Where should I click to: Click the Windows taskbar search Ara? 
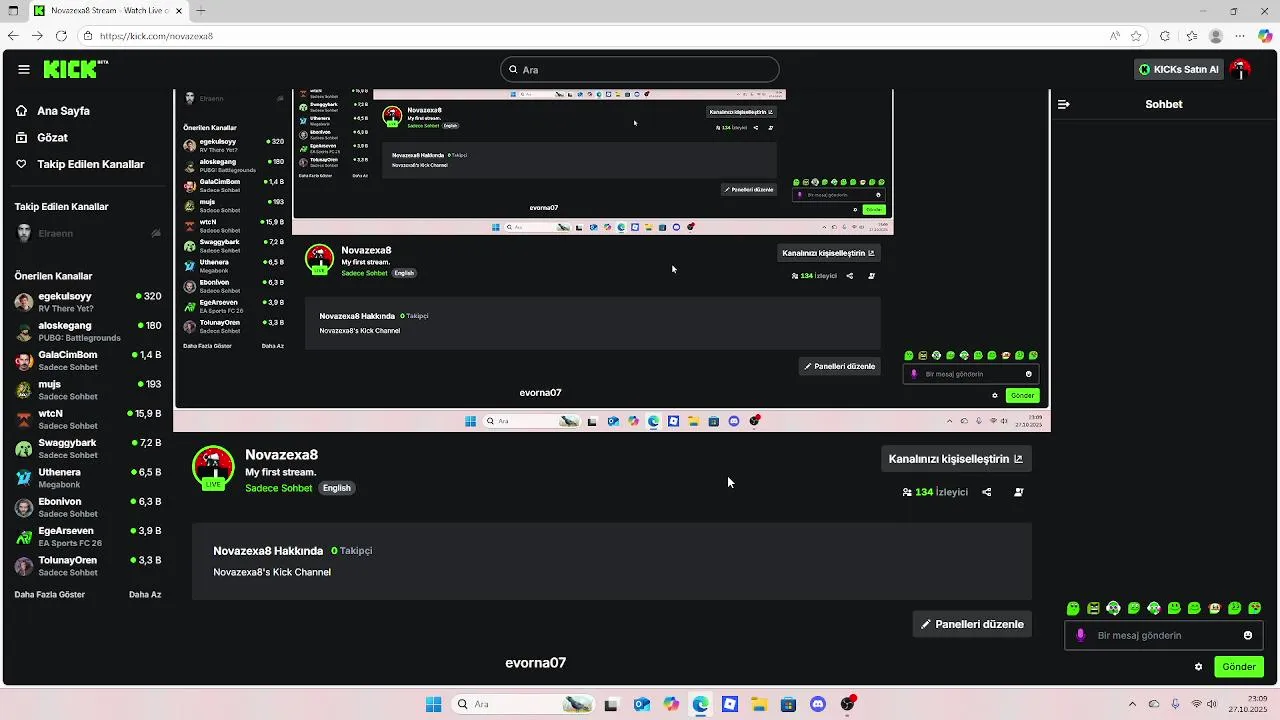pyautogui.click(x=522, y=704)
